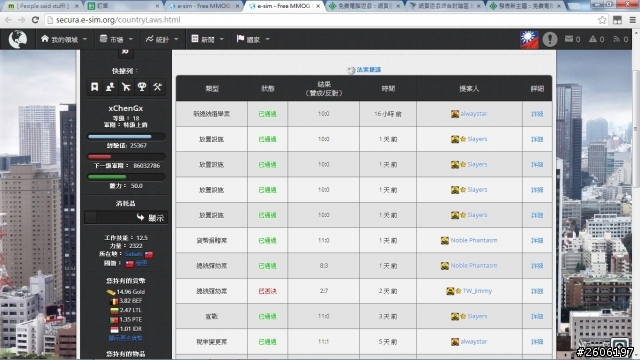Click the exclamation alert circle icon
Viewport: 640px width, 360px height.
(550, 40)
